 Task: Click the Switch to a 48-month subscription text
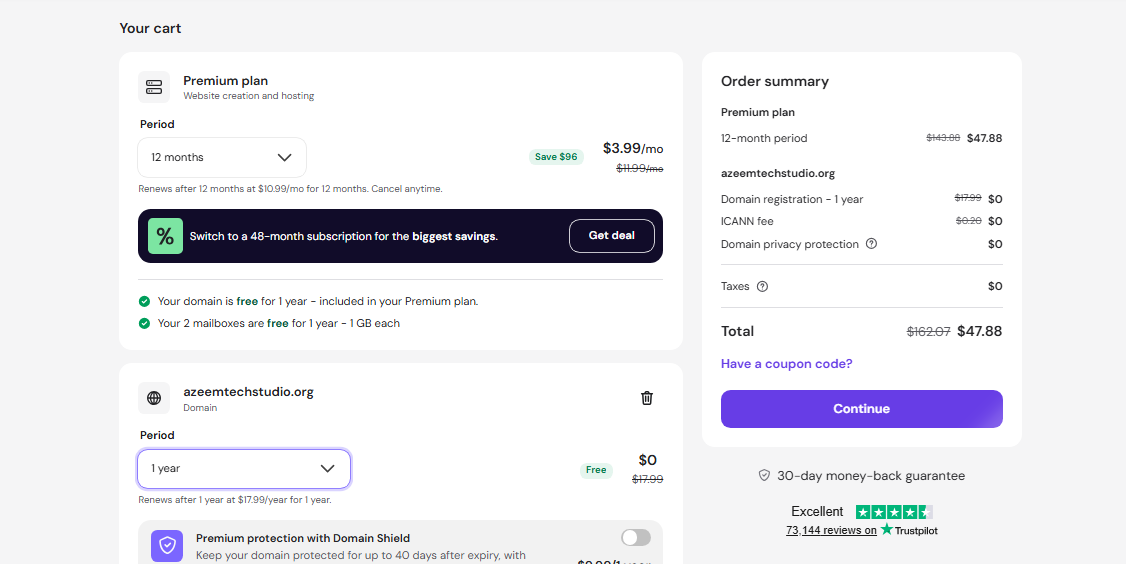tap(344, 236)
